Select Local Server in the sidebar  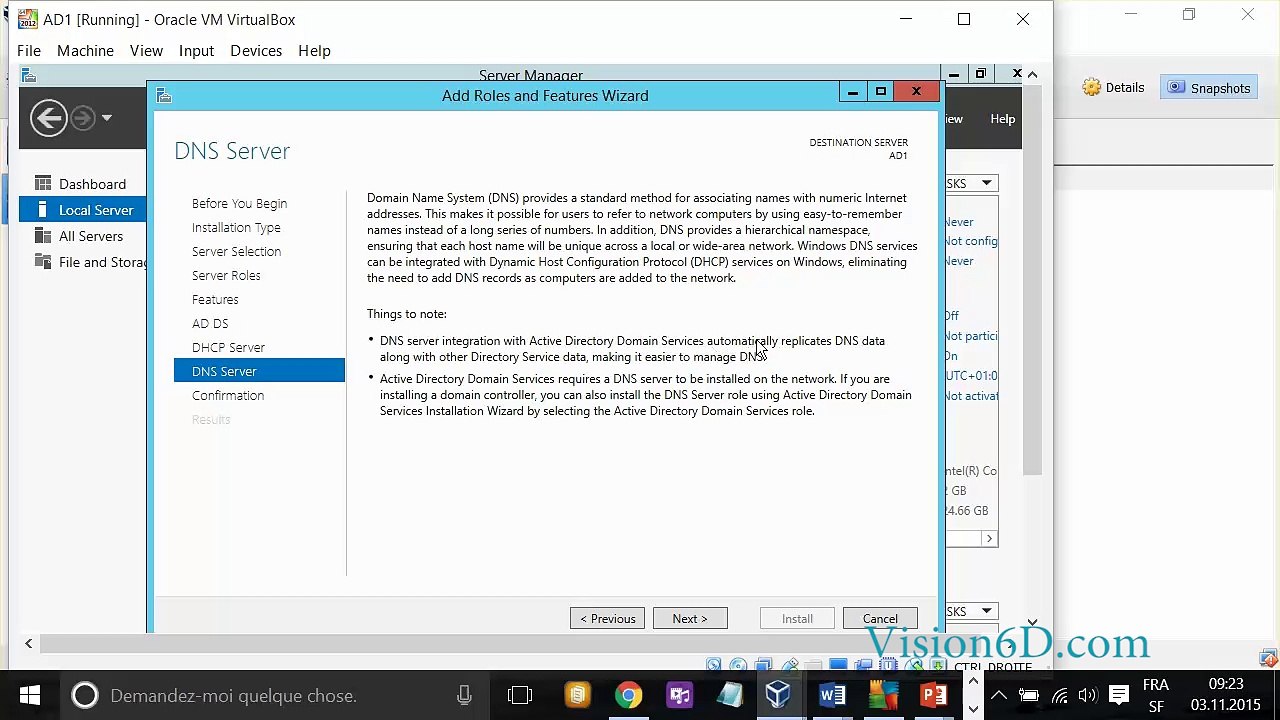tap(96, 210)
